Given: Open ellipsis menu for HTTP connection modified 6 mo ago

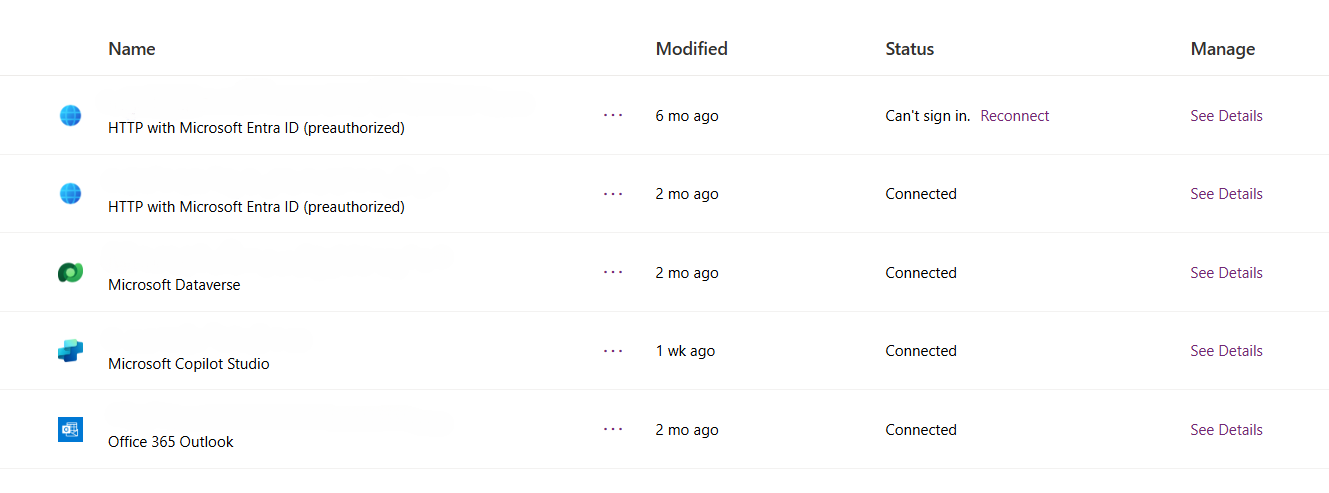Looking at the screenshot, I should point(613,116).
